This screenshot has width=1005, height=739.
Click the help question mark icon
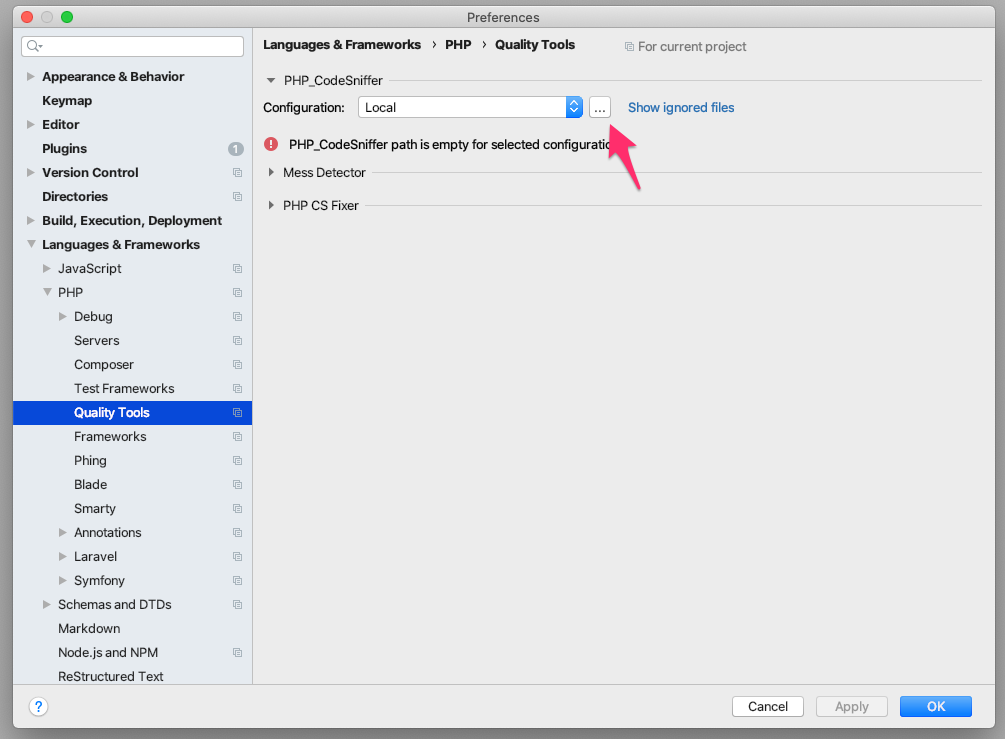pyautogui.click(x=38, y=706)
